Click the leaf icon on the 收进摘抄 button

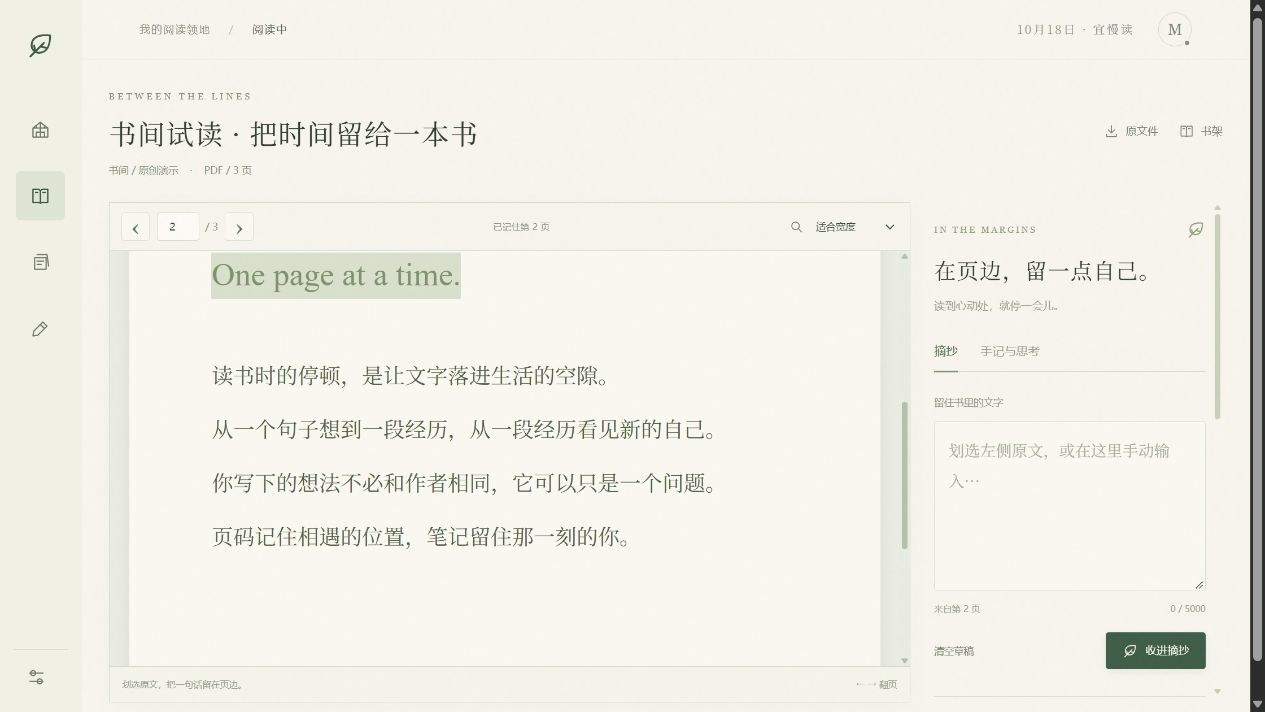coord(1130,650)
